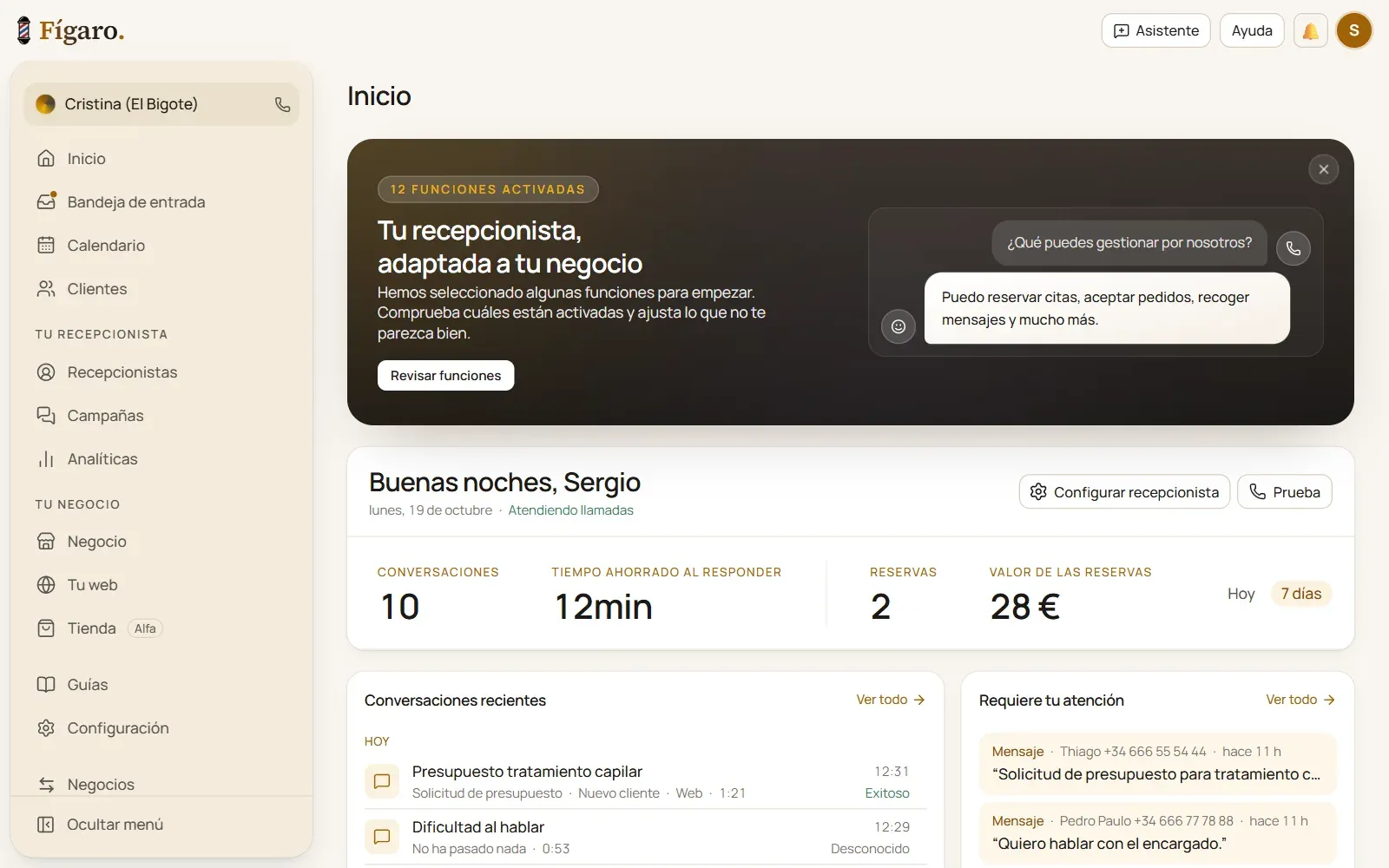Click the smiley face icon in chat preview

899,326
